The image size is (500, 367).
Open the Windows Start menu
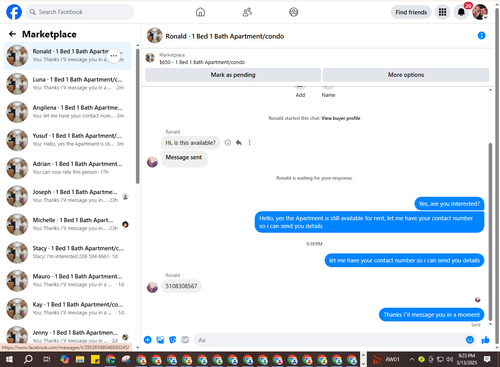(9, 359)
